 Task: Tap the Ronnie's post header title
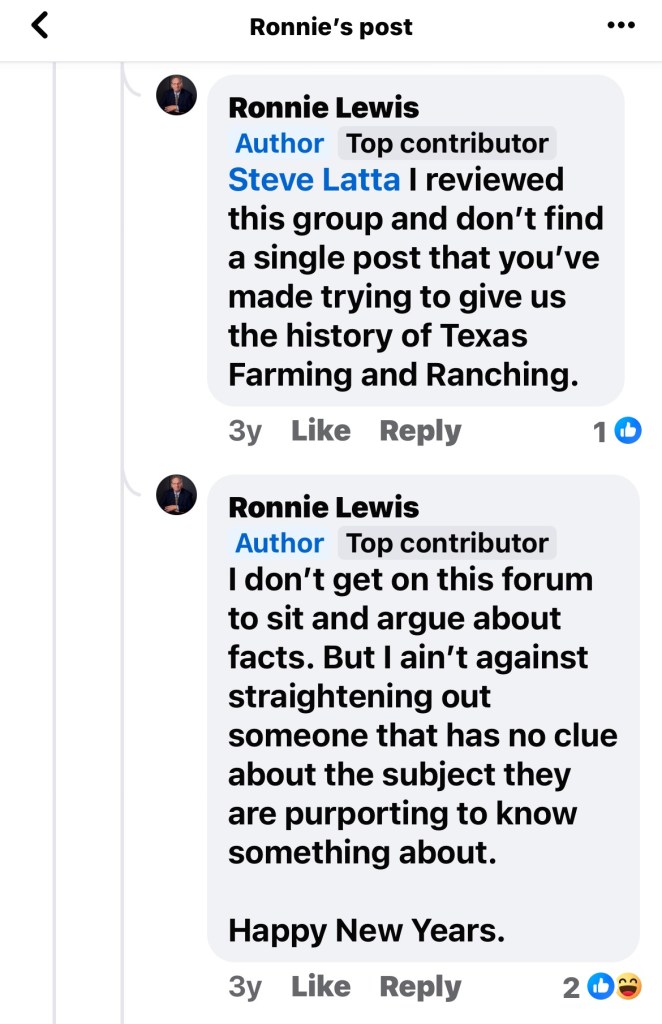tap(331, 27)
